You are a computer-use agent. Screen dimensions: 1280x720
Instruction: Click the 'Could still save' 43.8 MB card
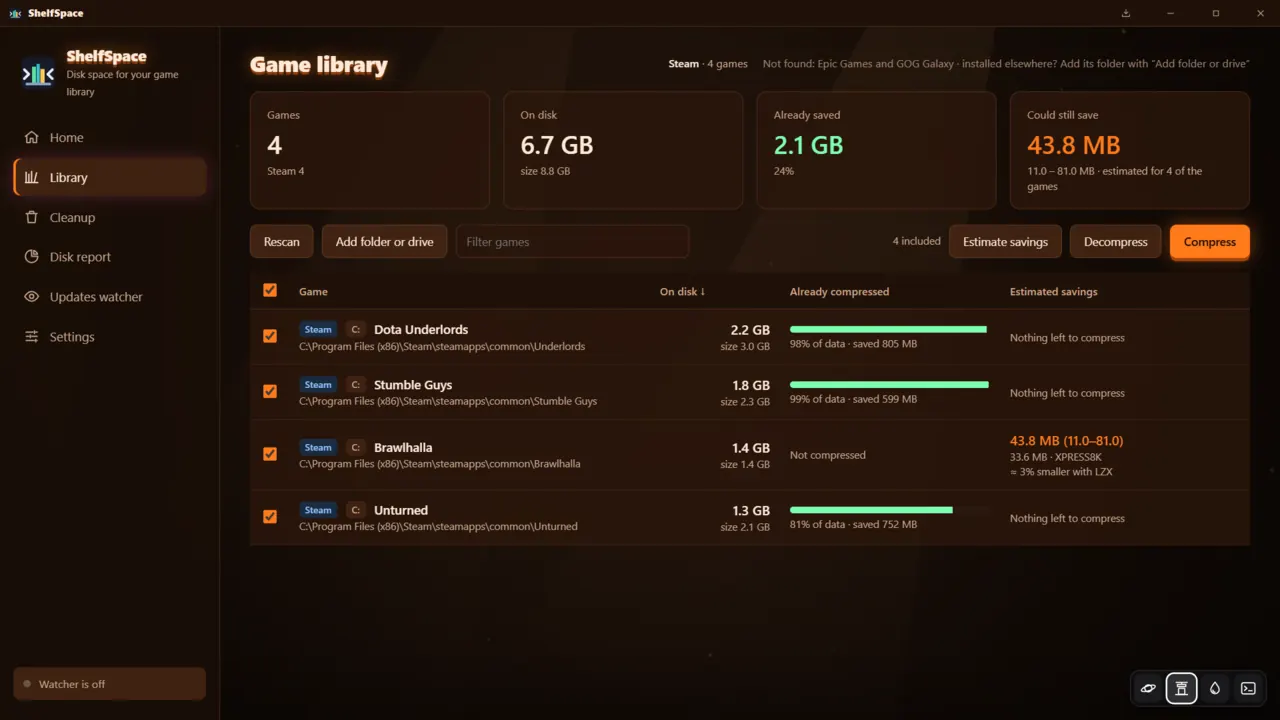(x=1130, y=150)
